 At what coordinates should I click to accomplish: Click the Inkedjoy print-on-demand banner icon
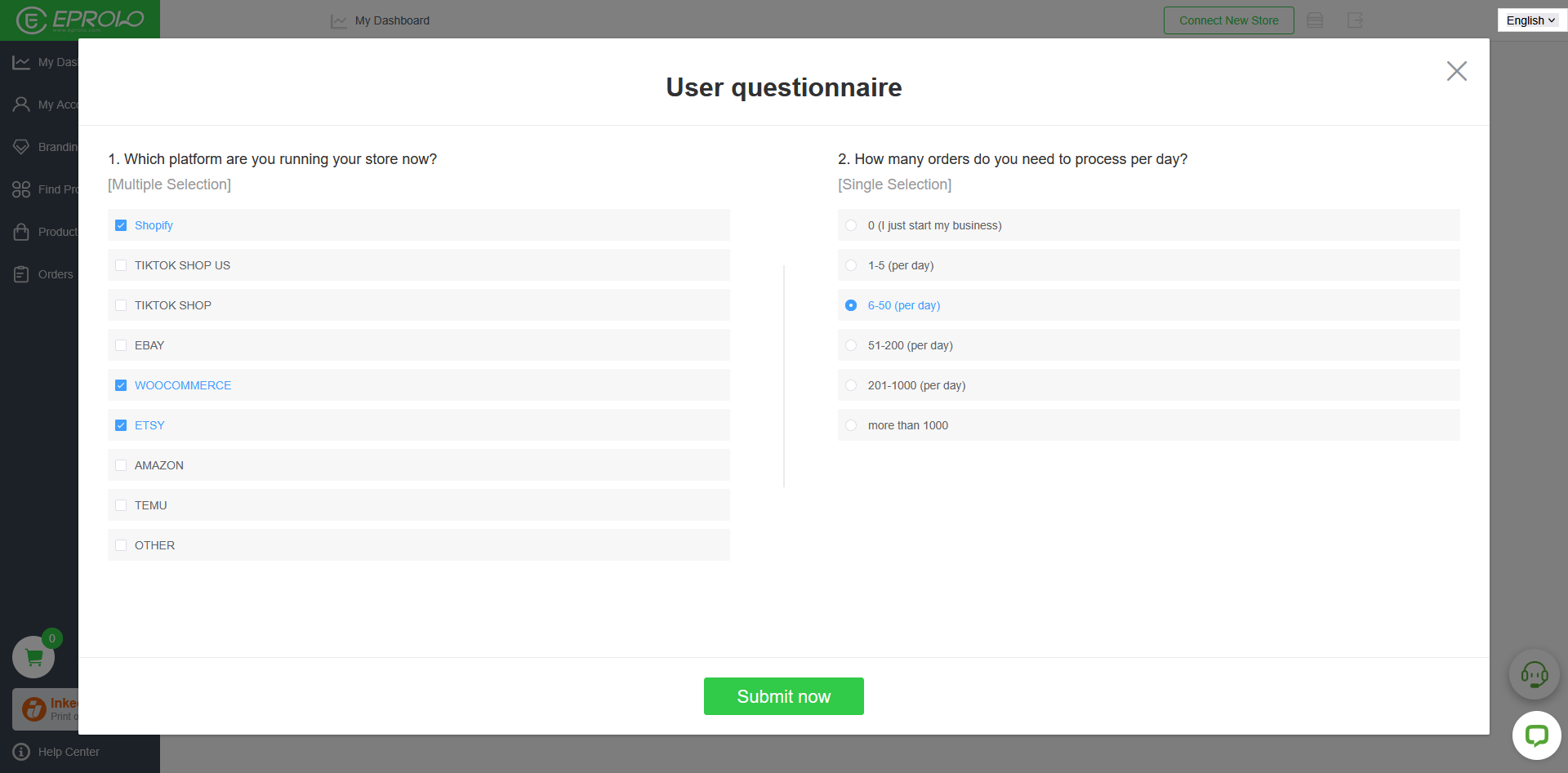33,709
